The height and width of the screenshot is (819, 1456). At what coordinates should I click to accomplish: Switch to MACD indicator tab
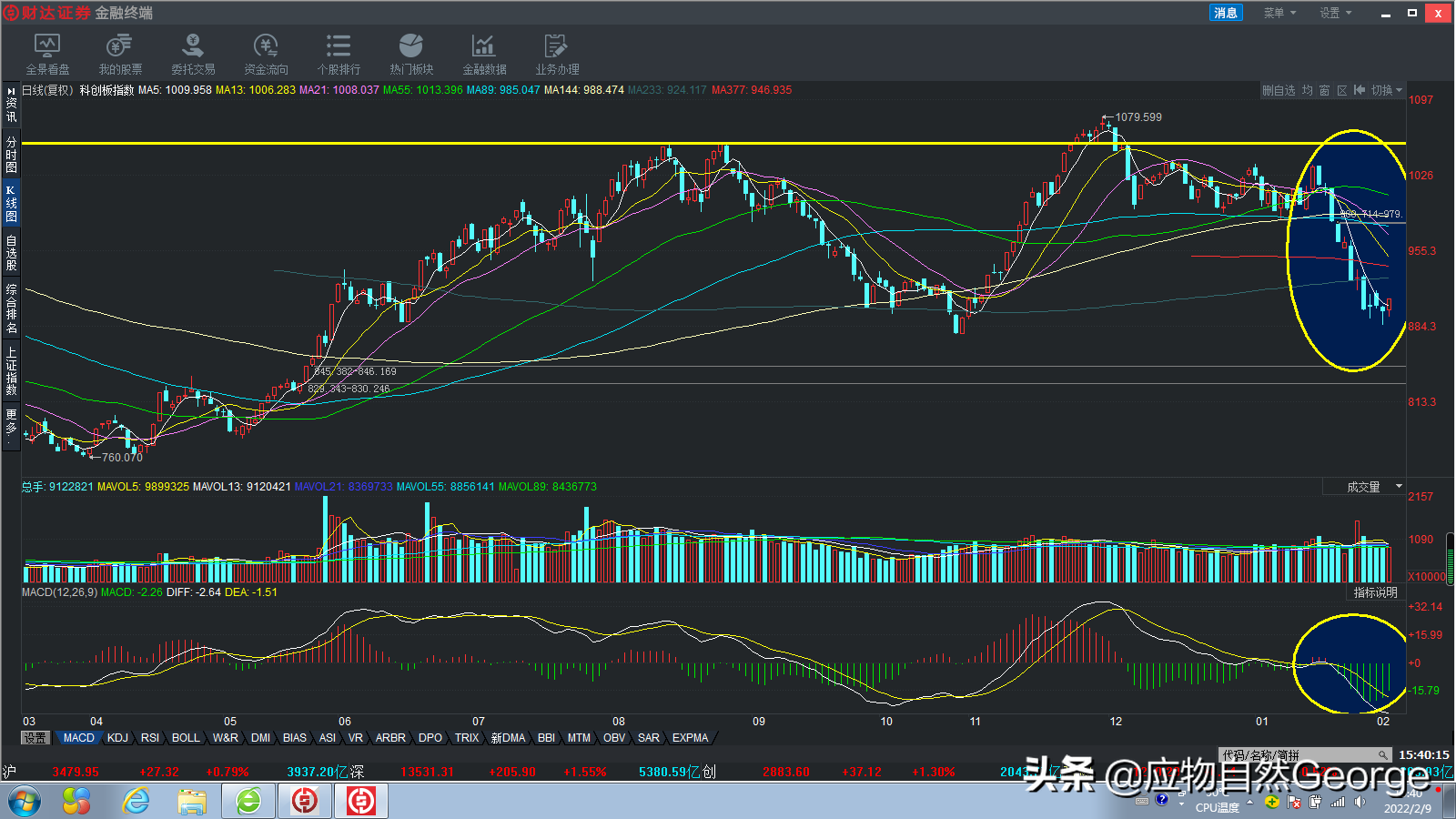(x=78, y=738)
